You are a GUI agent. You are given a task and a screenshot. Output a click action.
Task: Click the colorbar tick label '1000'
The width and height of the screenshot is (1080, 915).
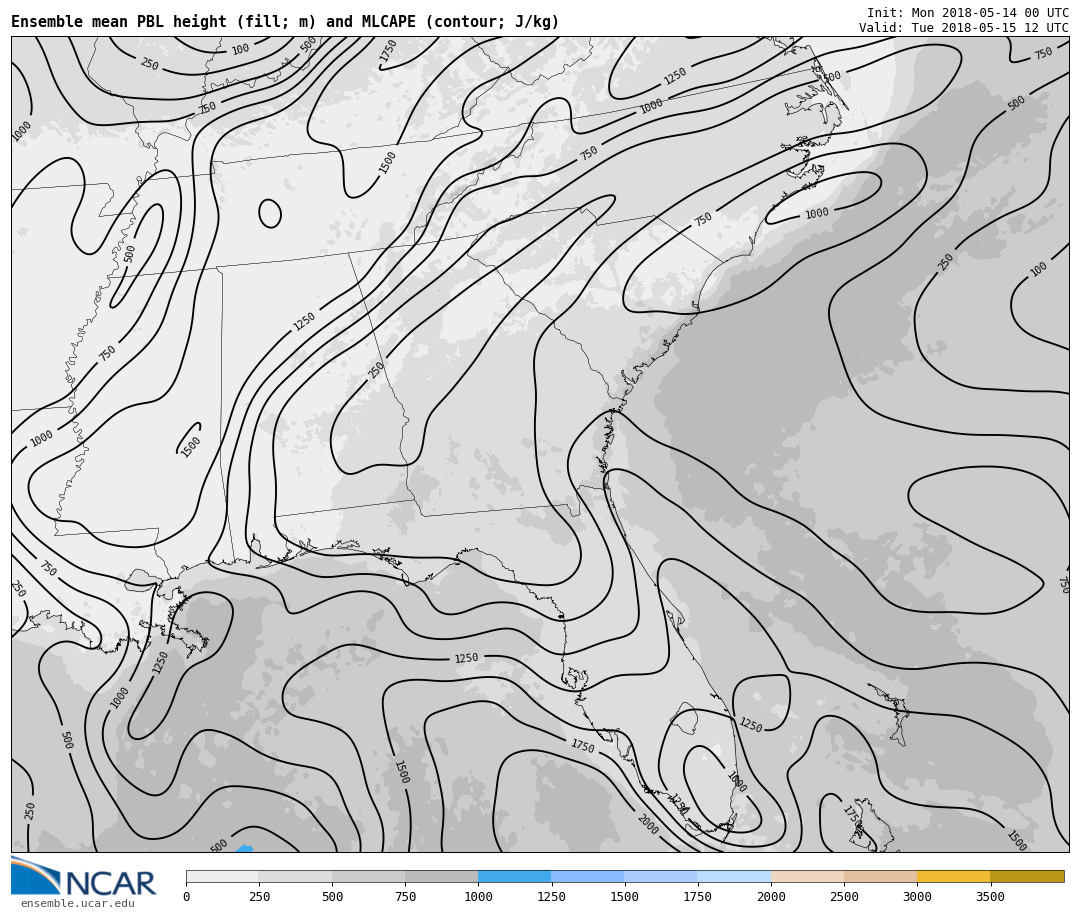(478, 896)
